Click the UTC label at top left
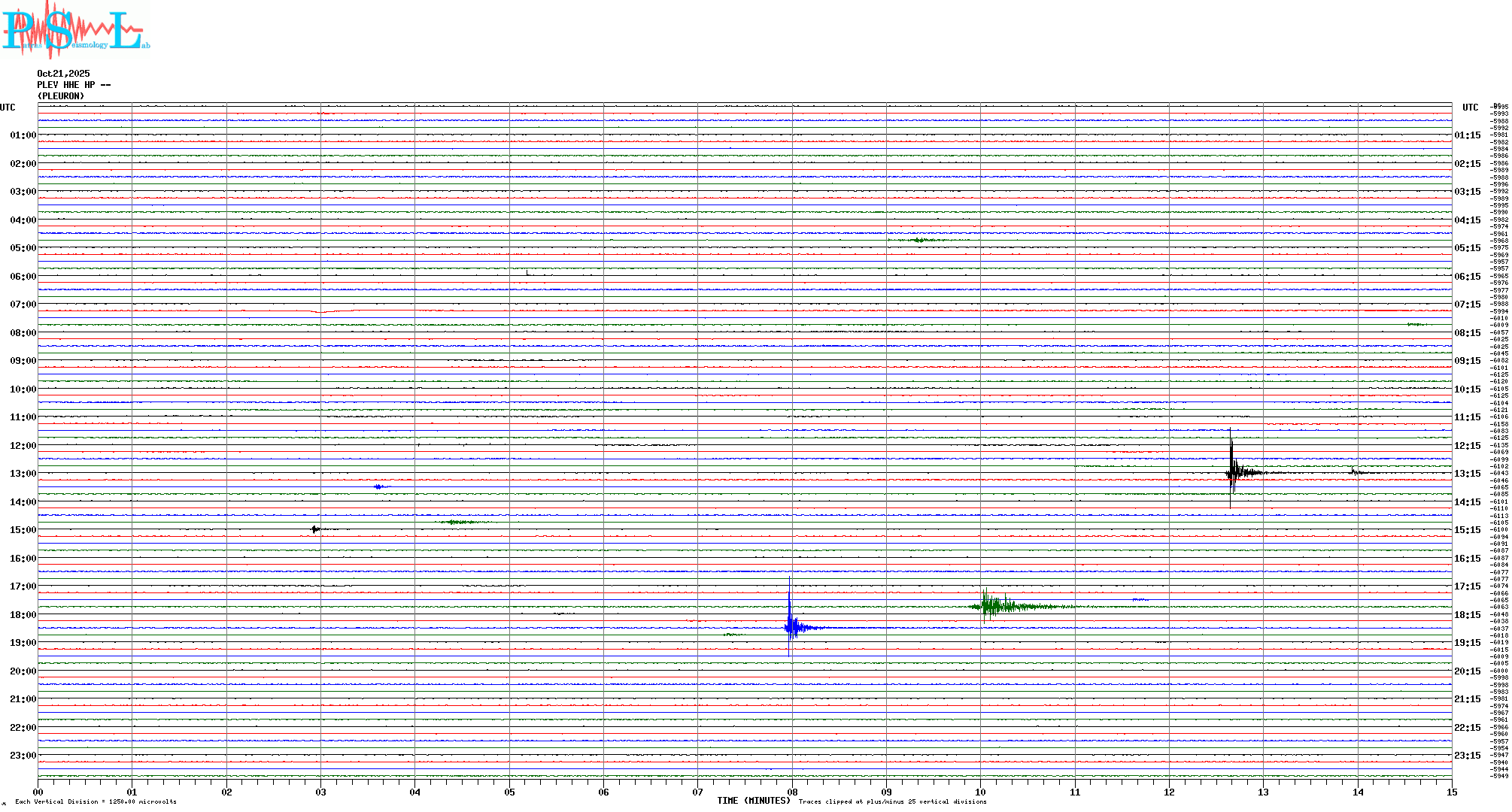 point(8,108)
